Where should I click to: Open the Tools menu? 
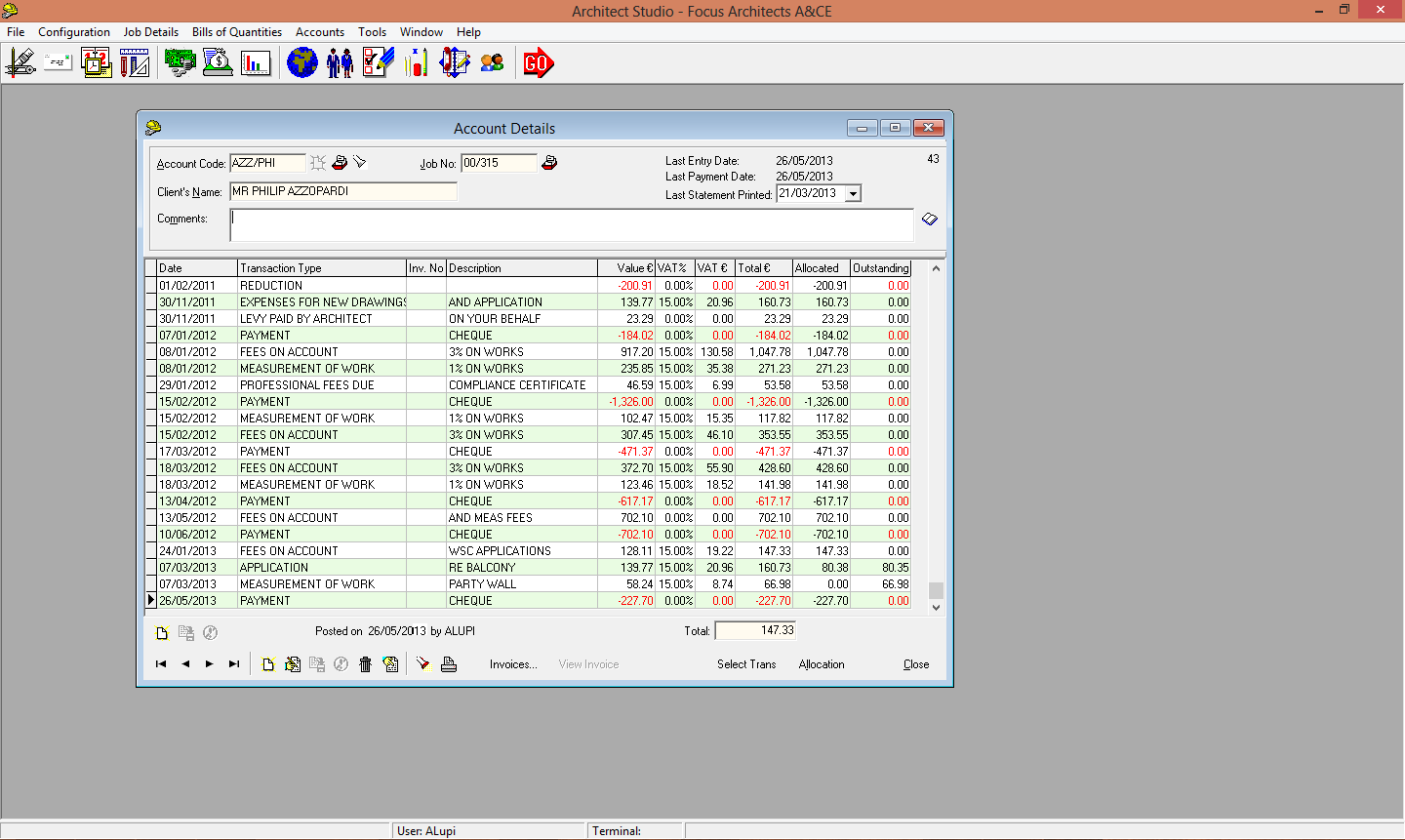point(372,32)
